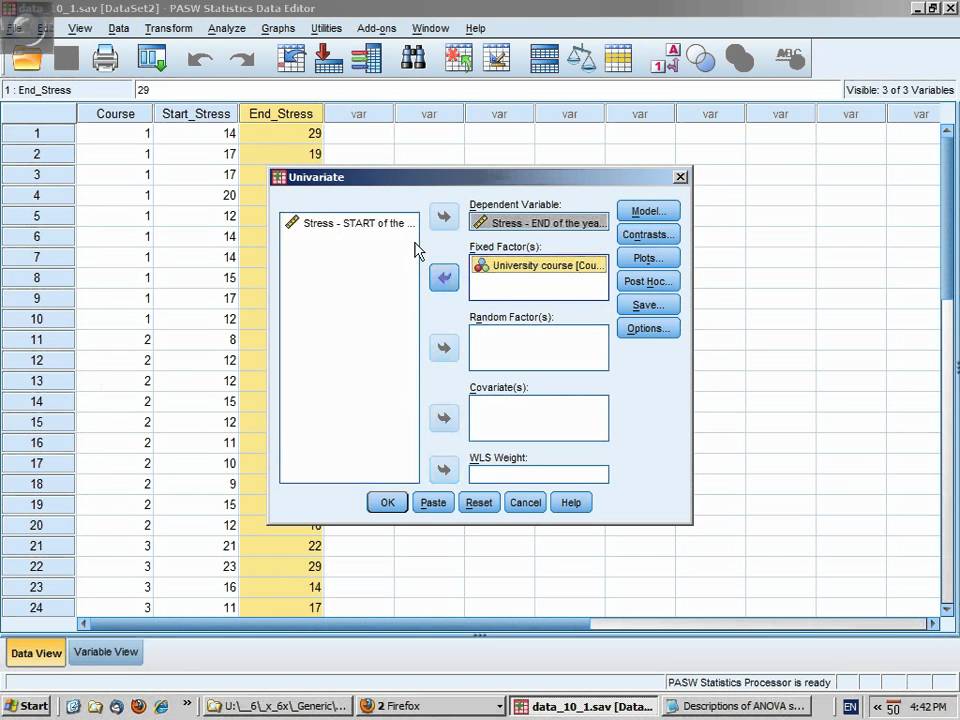Click the Contrasts... button
Image resolution: width=960 pixels, height=720 pixels.
pos(648,234)
